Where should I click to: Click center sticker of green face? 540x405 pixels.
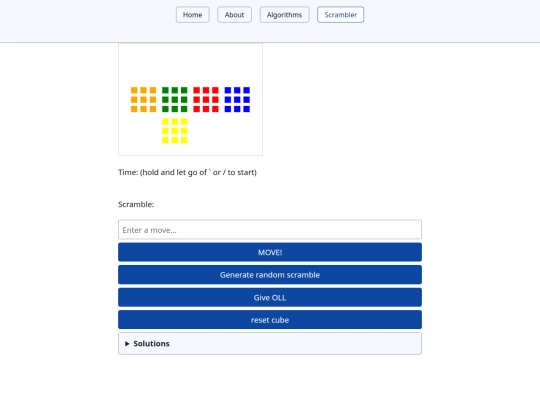tap(175, 100)
